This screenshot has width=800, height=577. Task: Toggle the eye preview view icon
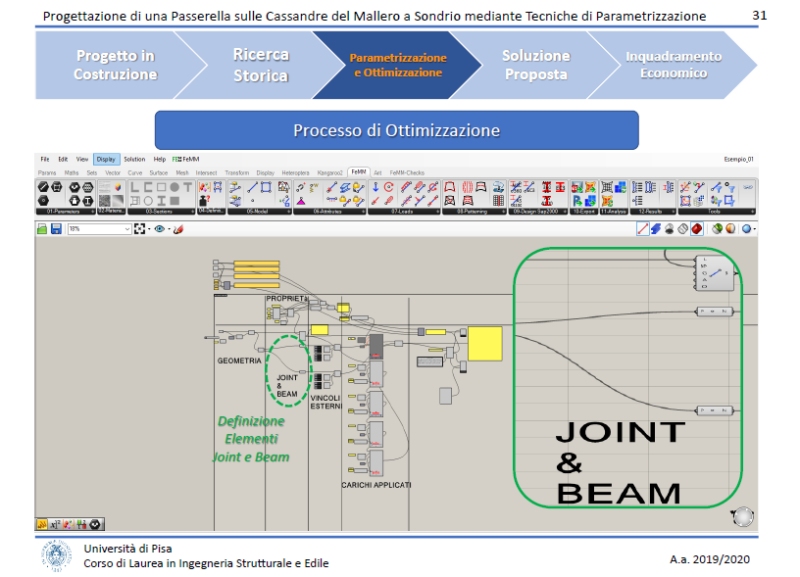coord(159,229)
